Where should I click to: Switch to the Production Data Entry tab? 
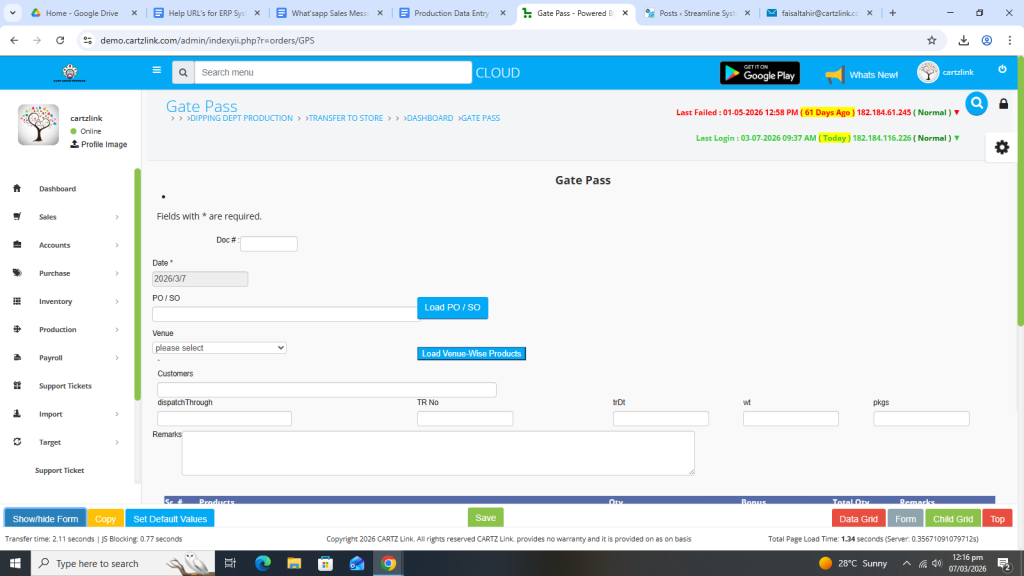pos(452,13)
